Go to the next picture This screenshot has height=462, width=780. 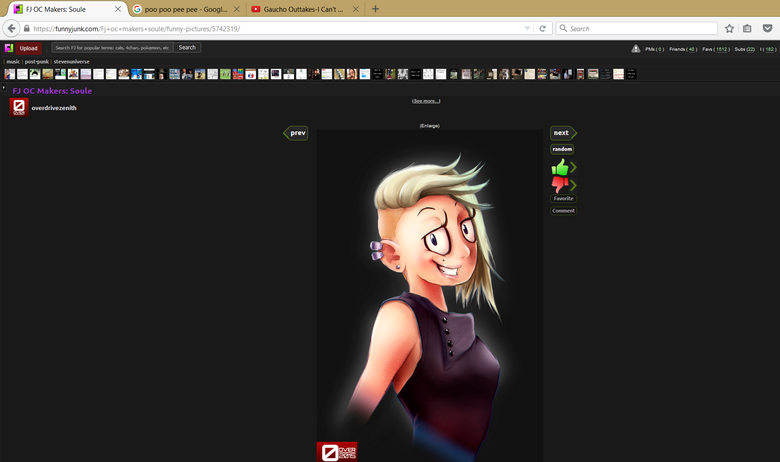(562, 133)
